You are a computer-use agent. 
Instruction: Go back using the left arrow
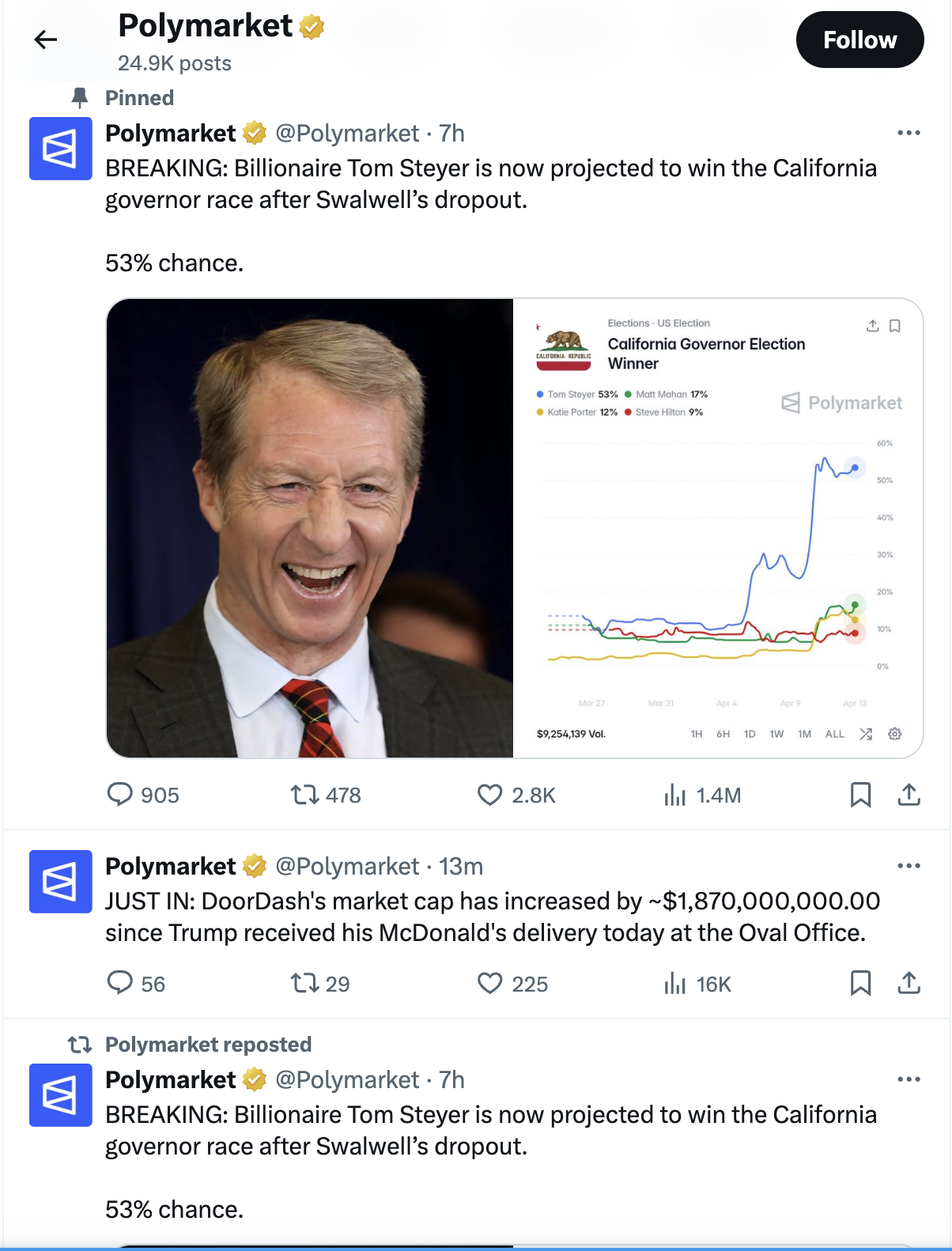tap(46, 40)
